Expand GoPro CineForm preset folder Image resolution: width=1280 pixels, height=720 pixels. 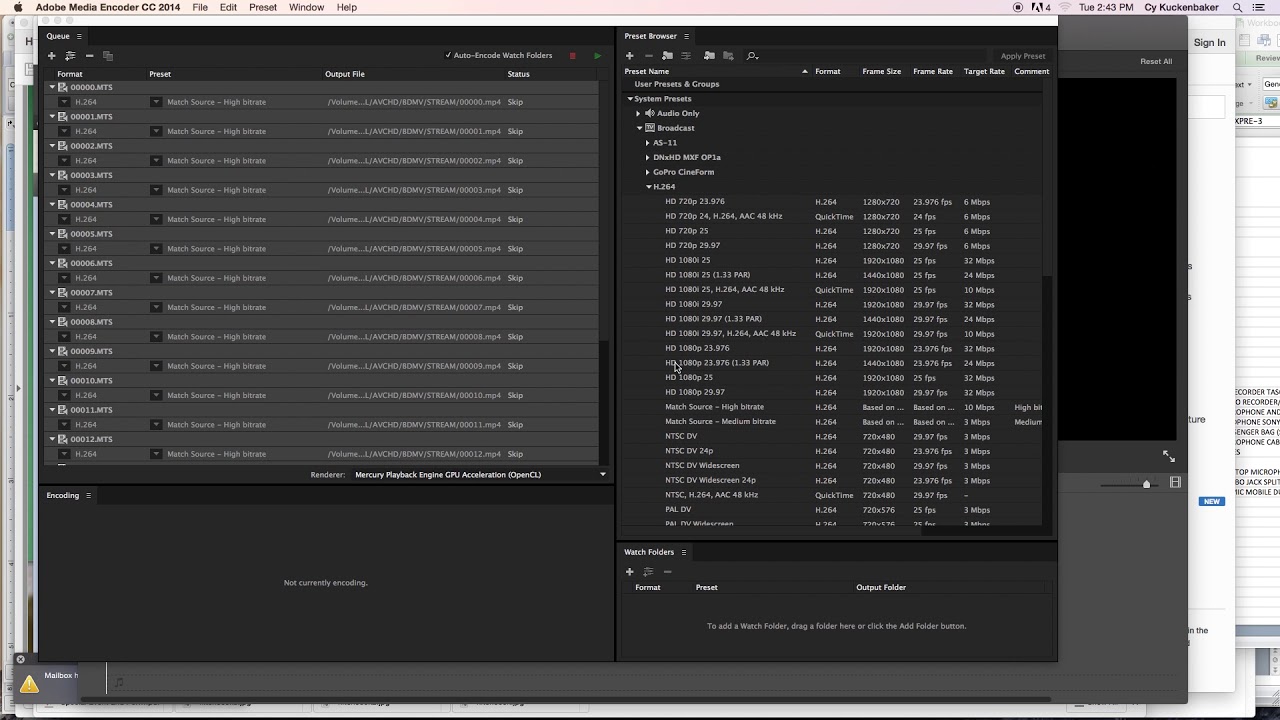(647, 172)
